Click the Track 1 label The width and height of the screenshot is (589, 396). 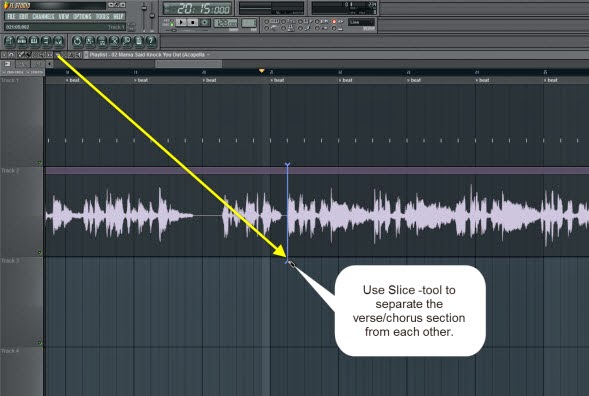[10, 80]
